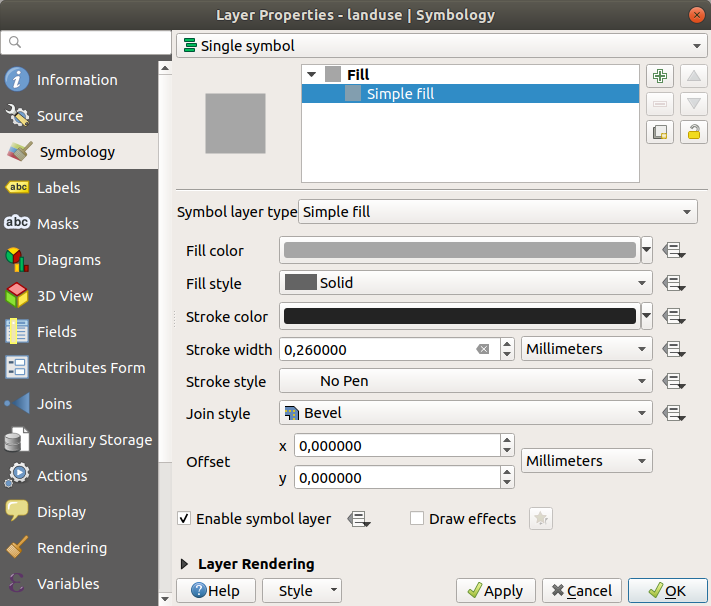
Task: Open the Style menu button
Action: point(301,590)
